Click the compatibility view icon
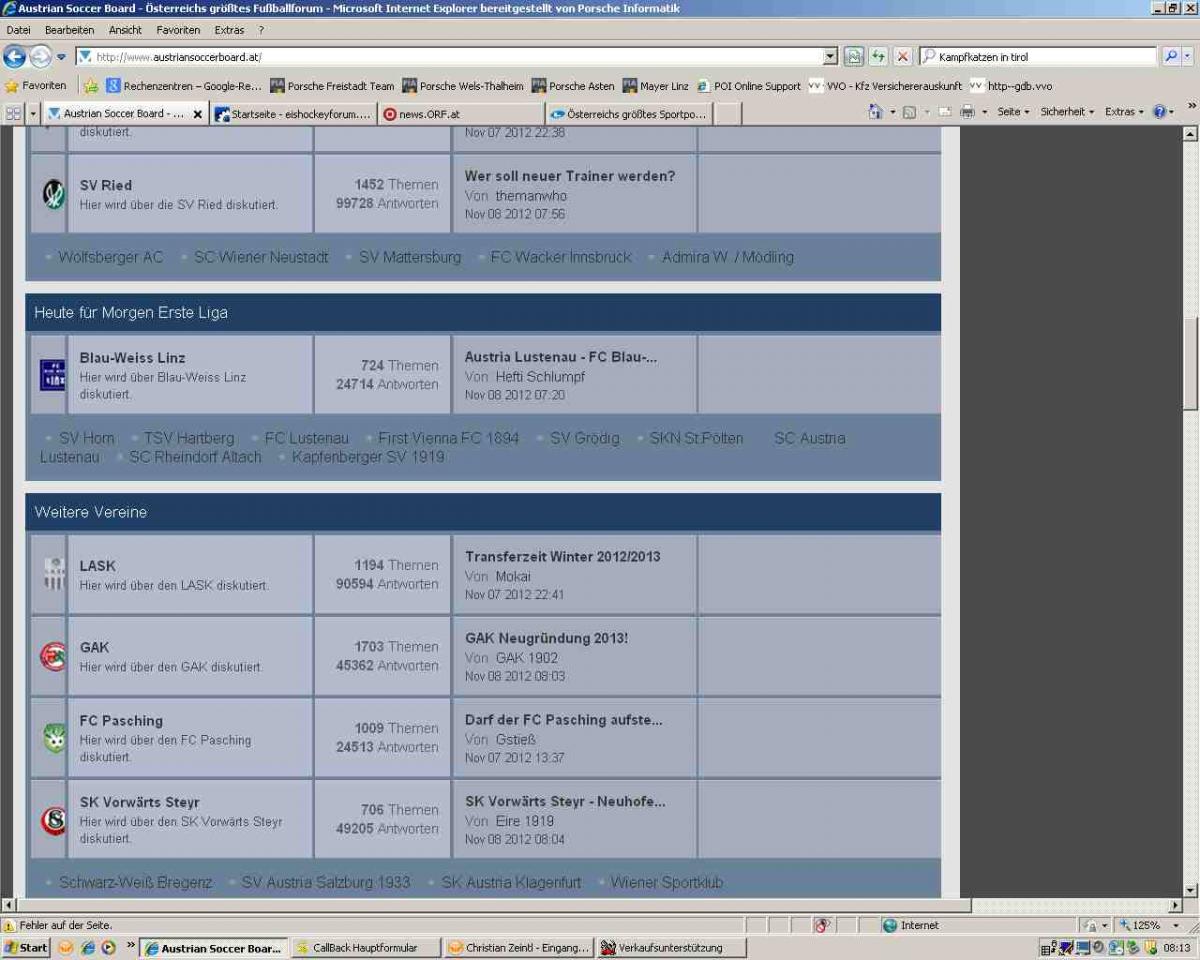The height and width of the screenshot is (960, 1200). click(x=854, y=57)
